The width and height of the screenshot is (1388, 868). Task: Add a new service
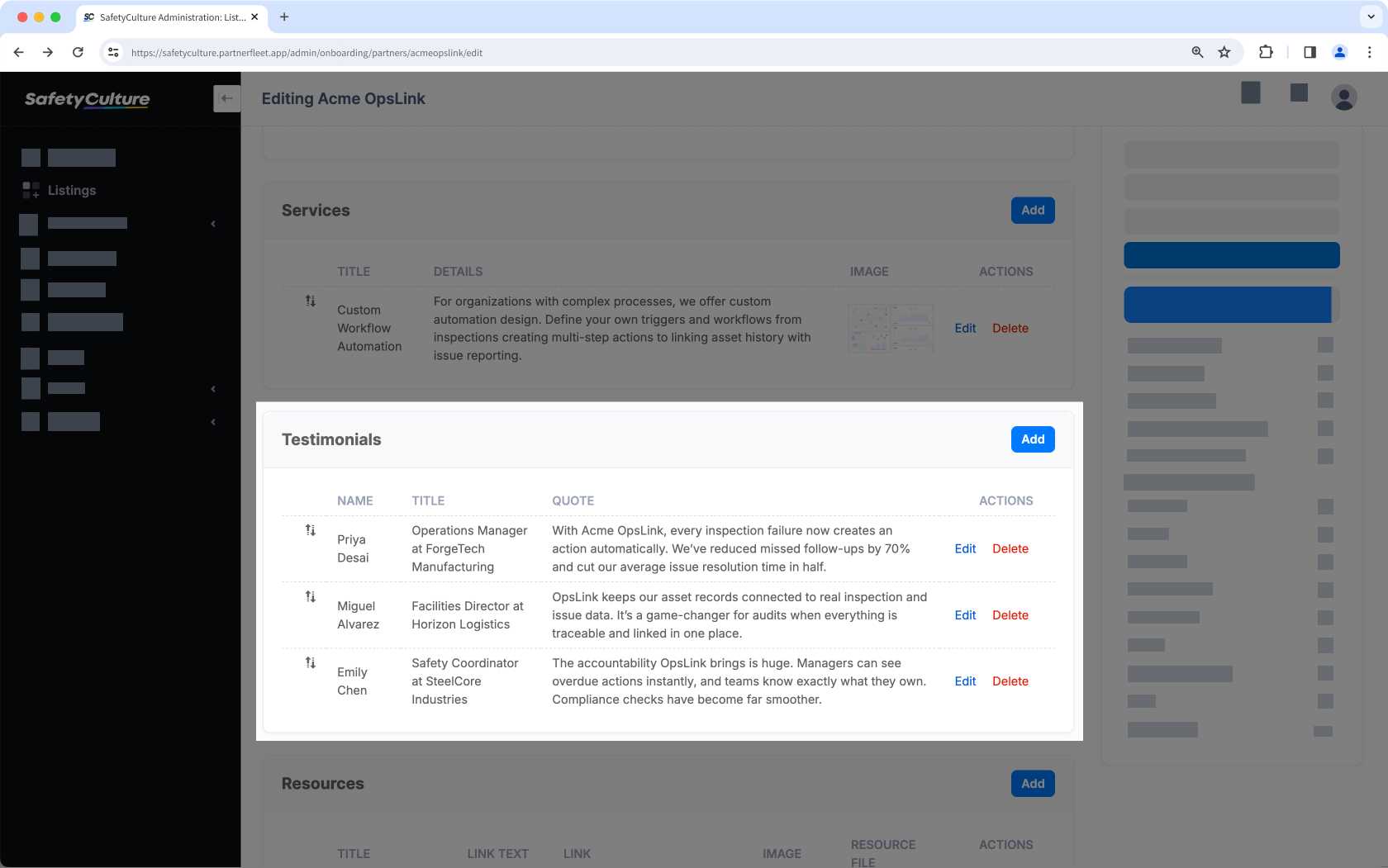point(1033,211)
